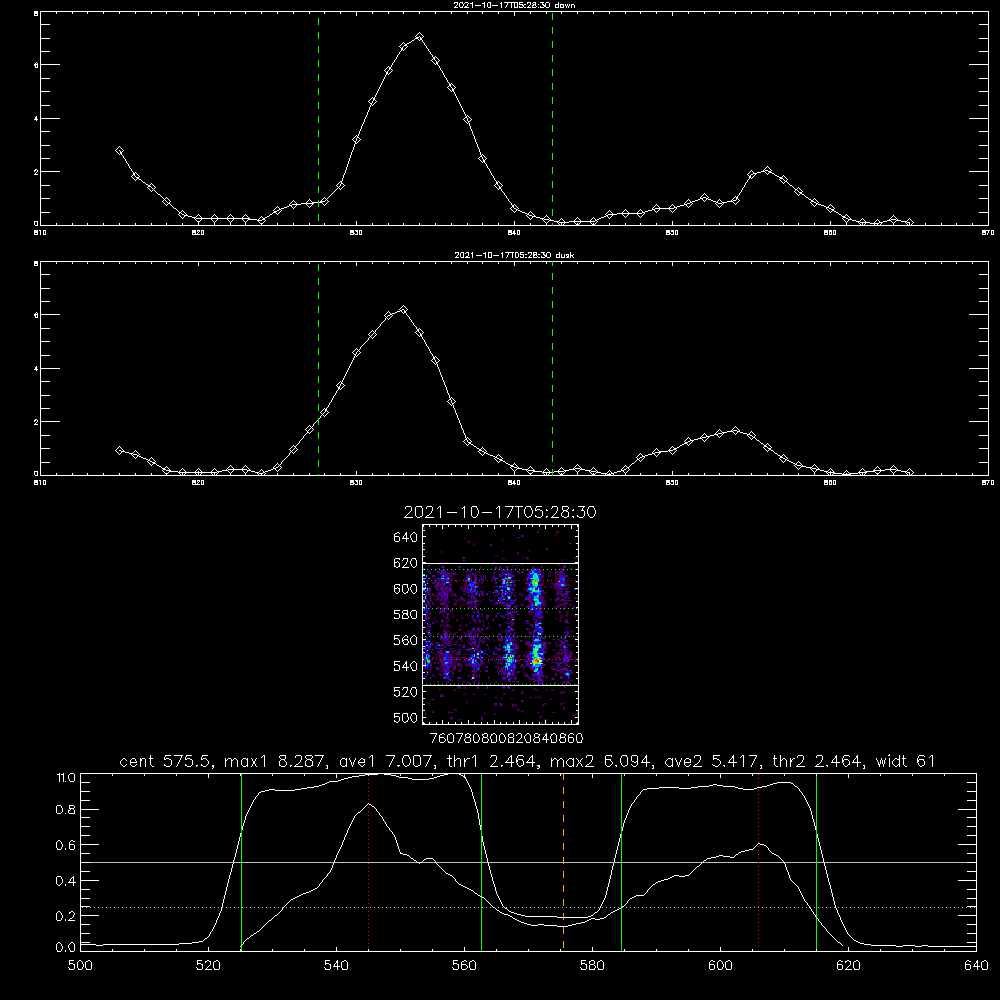
Task: Click the '0.0' y-axis label of the bottom plot
Action: click(66, 948)
